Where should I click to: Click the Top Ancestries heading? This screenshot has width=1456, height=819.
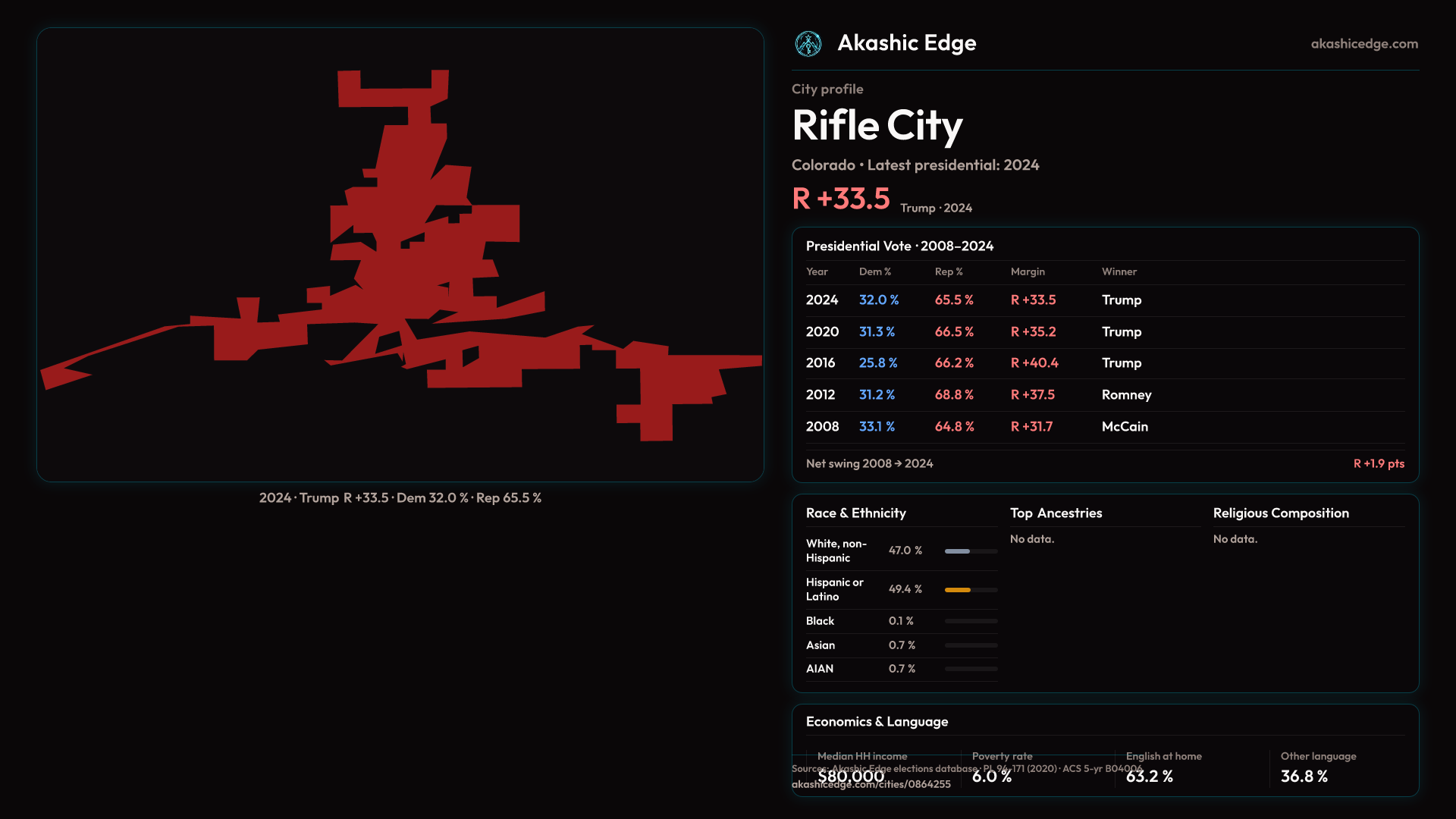pos(1056,513)
